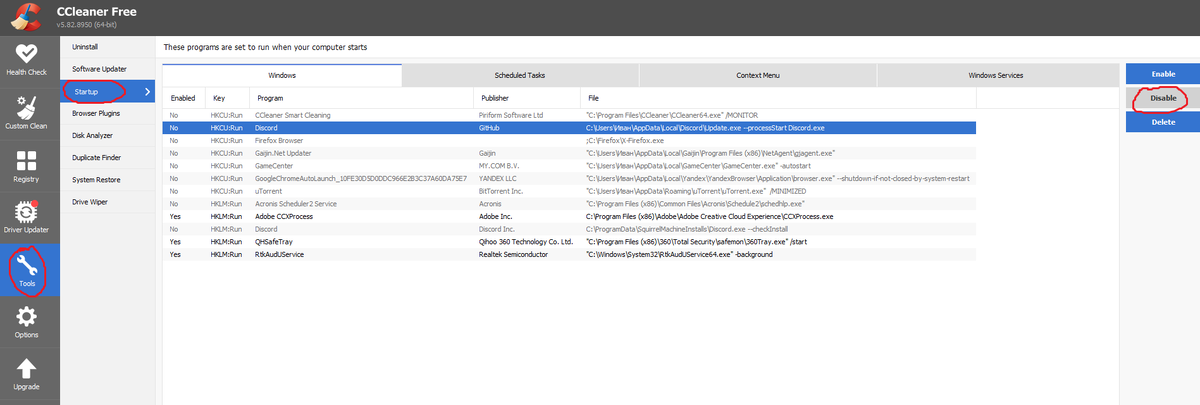Switch to the Context Menu tab
This screenshot has height=405, width=1200.
coord(758,75)
